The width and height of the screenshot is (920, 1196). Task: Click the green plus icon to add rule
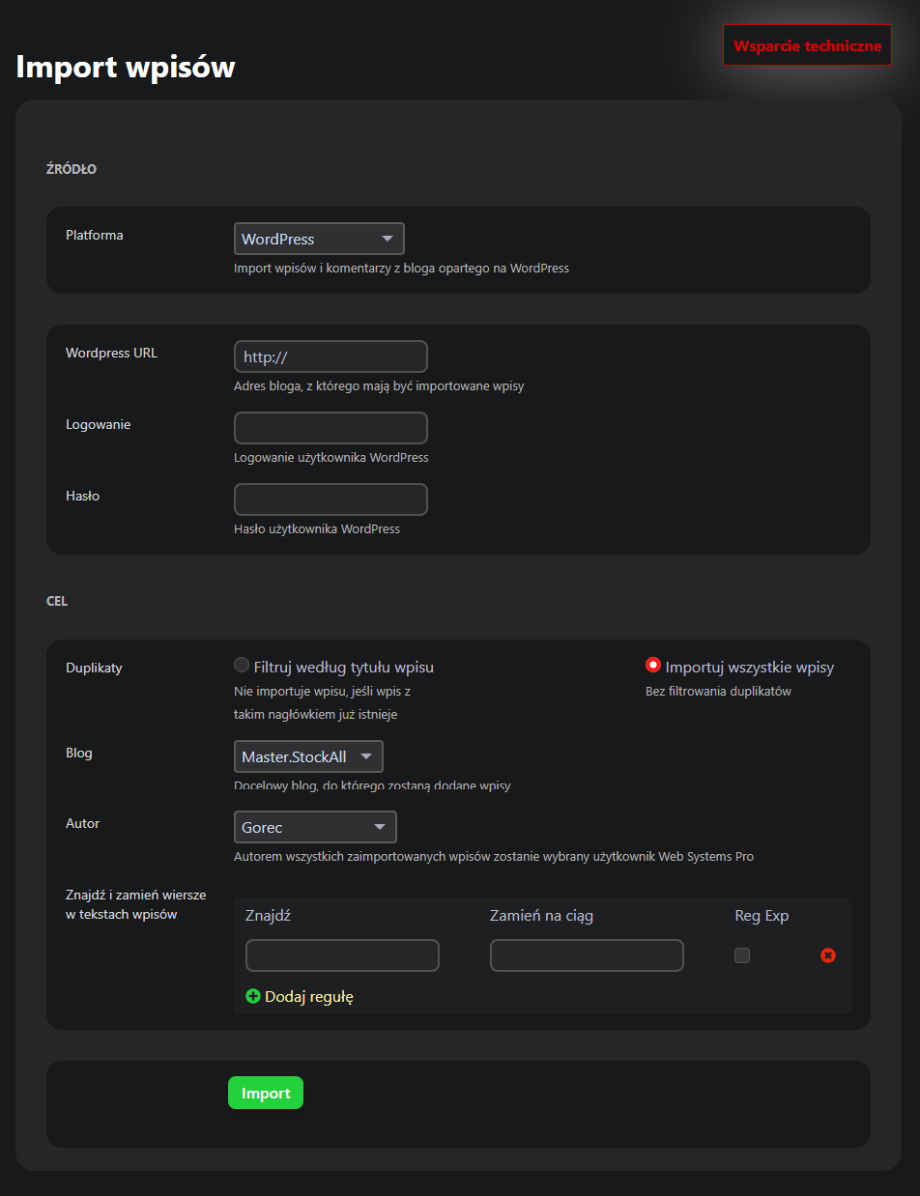pos(253,996)
